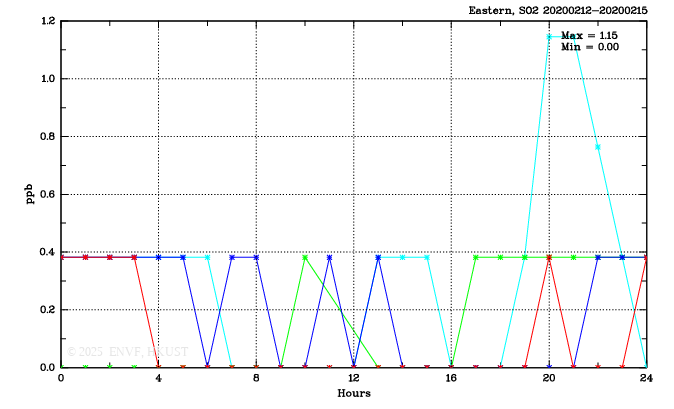This screenshot has width=674, height=409.
Task: Click the ENVF HKUST copyright watermark
Action: click(x=112, y=352)
